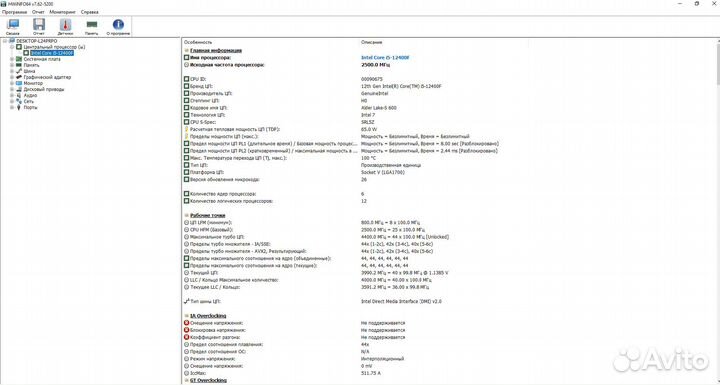This screenshot has width=720, height=385.
Task: Expand the Шина tree node
Action: (x=12, y=71)
